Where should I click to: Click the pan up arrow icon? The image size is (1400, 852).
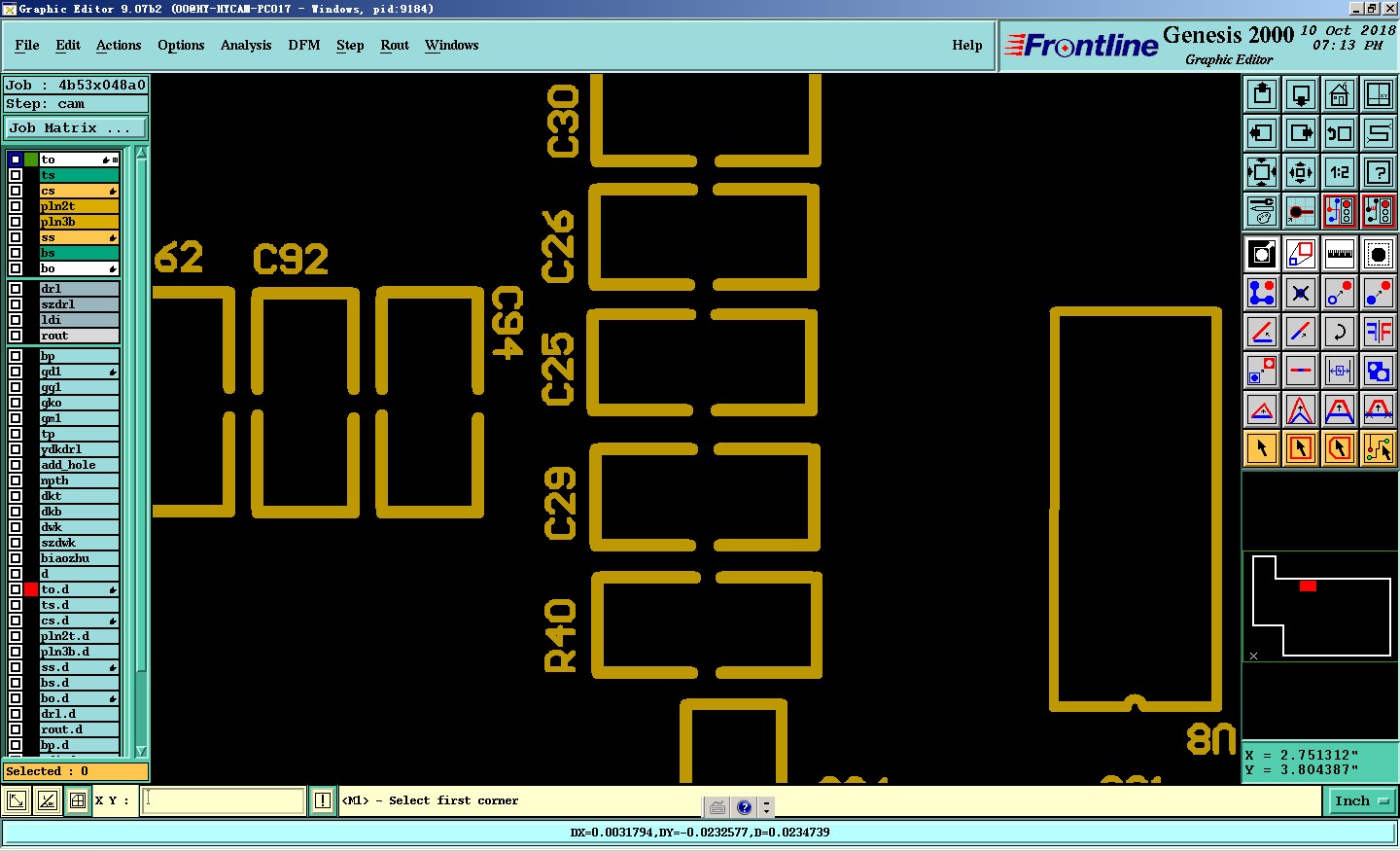pos(1262,94)
